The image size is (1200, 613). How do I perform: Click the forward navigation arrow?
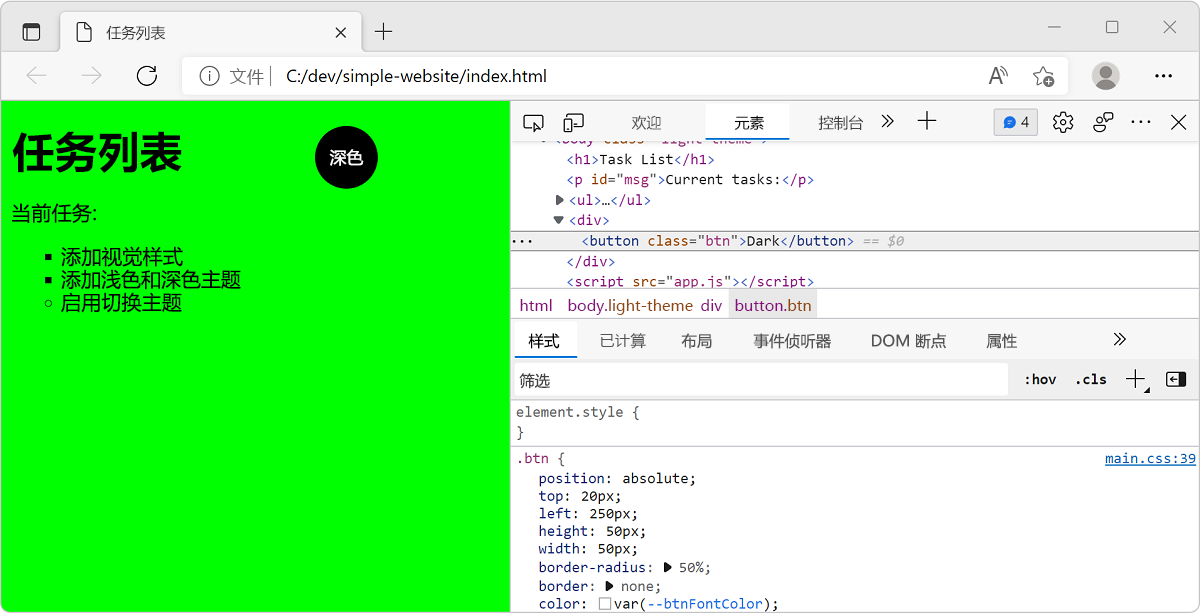click(x=91, y=76)
